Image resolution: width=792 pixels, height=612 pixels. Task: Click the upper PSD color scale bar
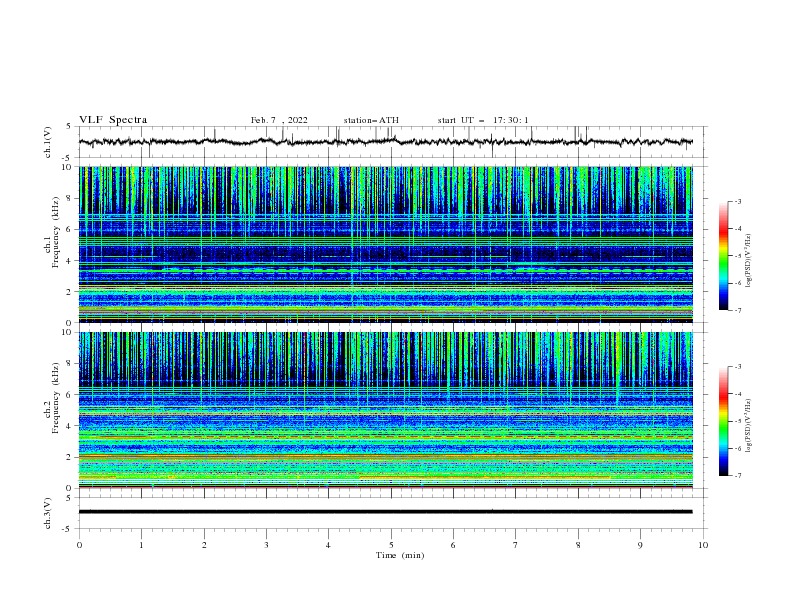click(723, 256)
